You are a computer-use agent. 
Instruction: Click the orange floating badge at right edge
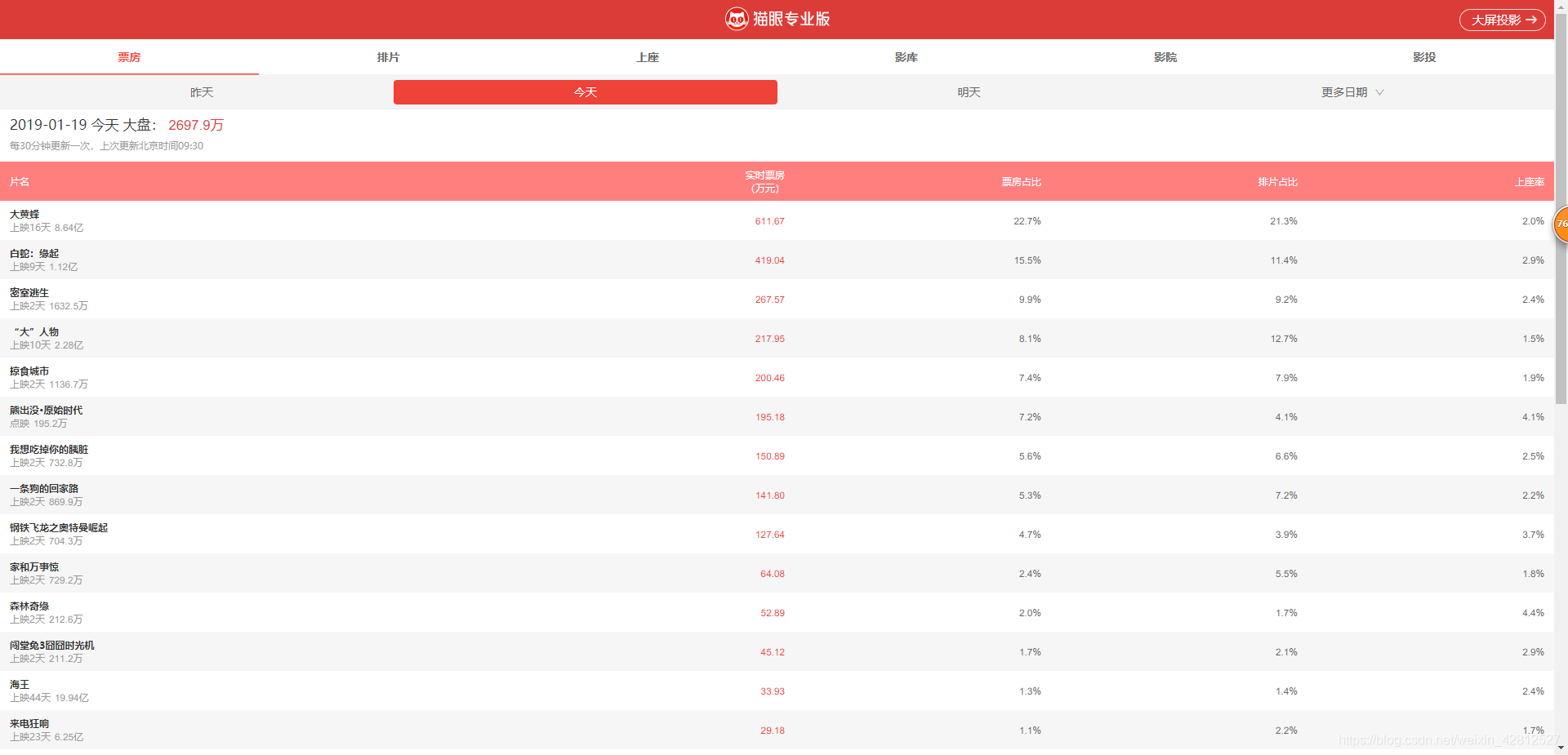tap(1561, 224)
